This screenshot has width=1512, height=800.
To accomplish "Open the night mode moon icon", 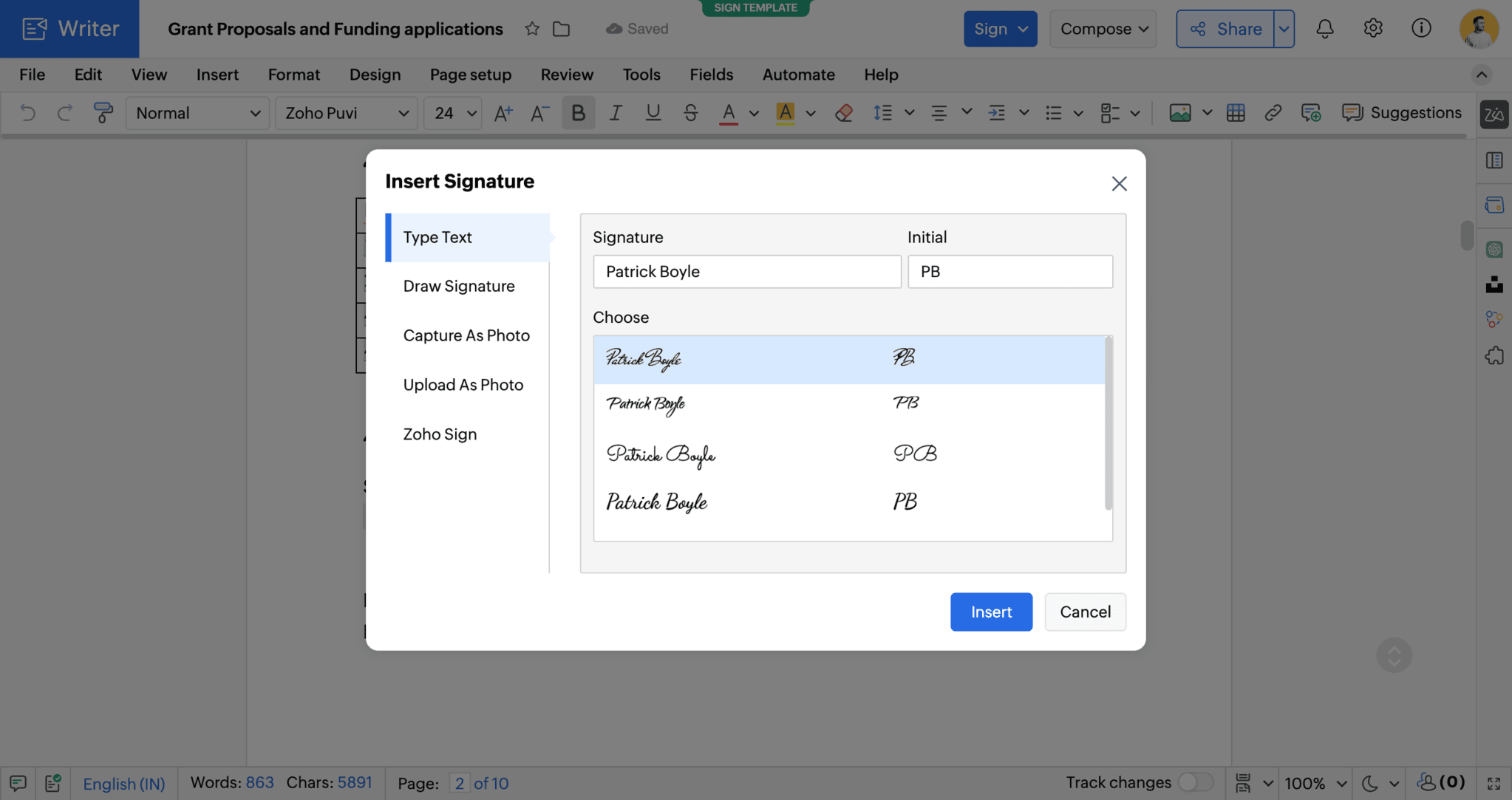I will click(x=1369, y=783).
